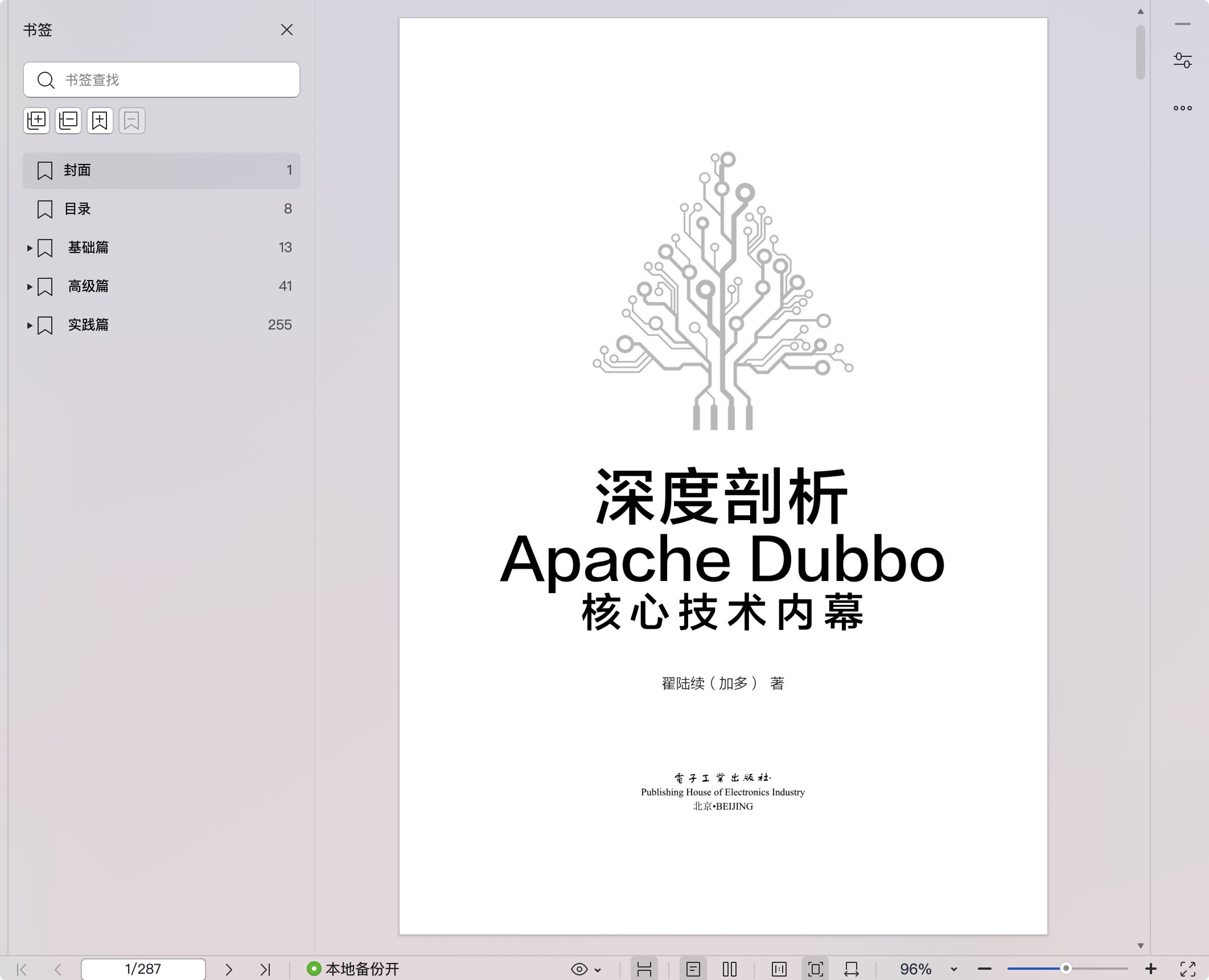
Task: Jump to the first page
Action: (22, 969)
